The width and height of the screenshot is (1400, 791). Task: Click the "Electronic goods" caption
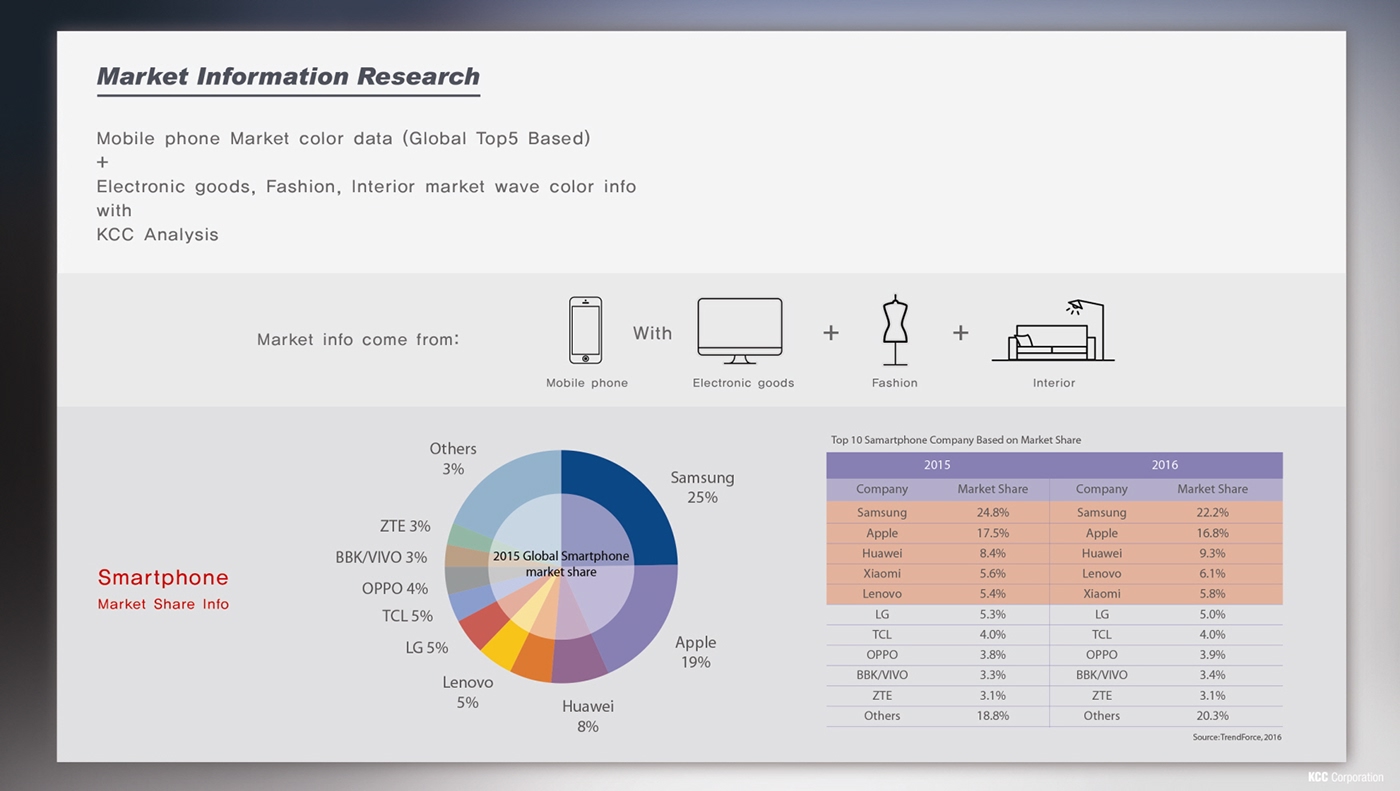coord(743,383)
